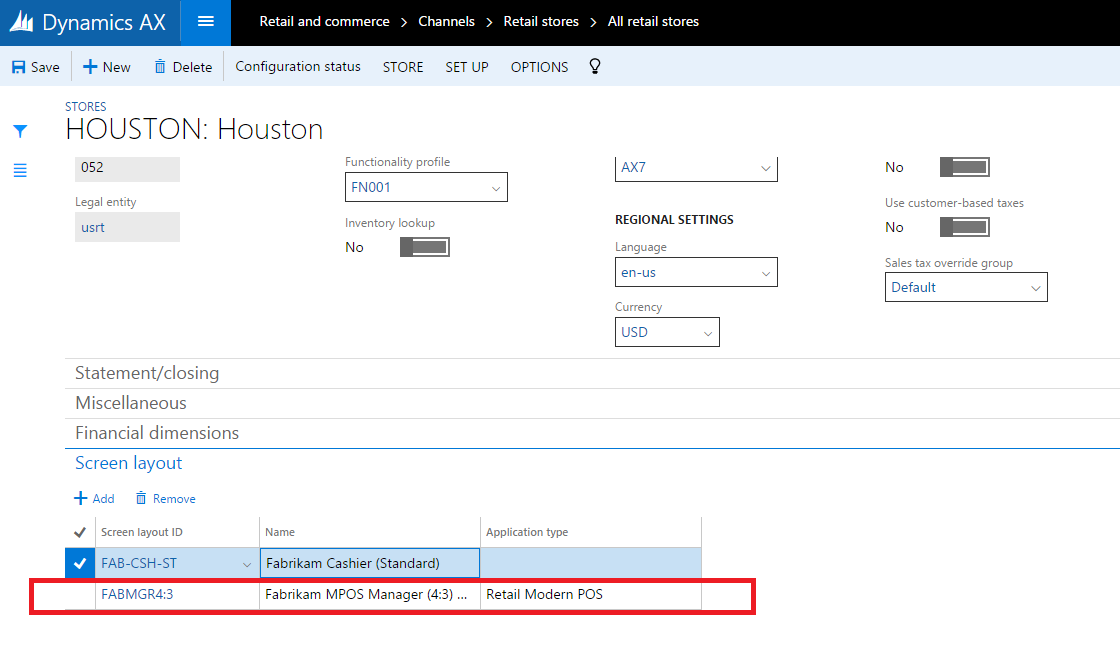Go to Retail stores breadcrumb

541,21
